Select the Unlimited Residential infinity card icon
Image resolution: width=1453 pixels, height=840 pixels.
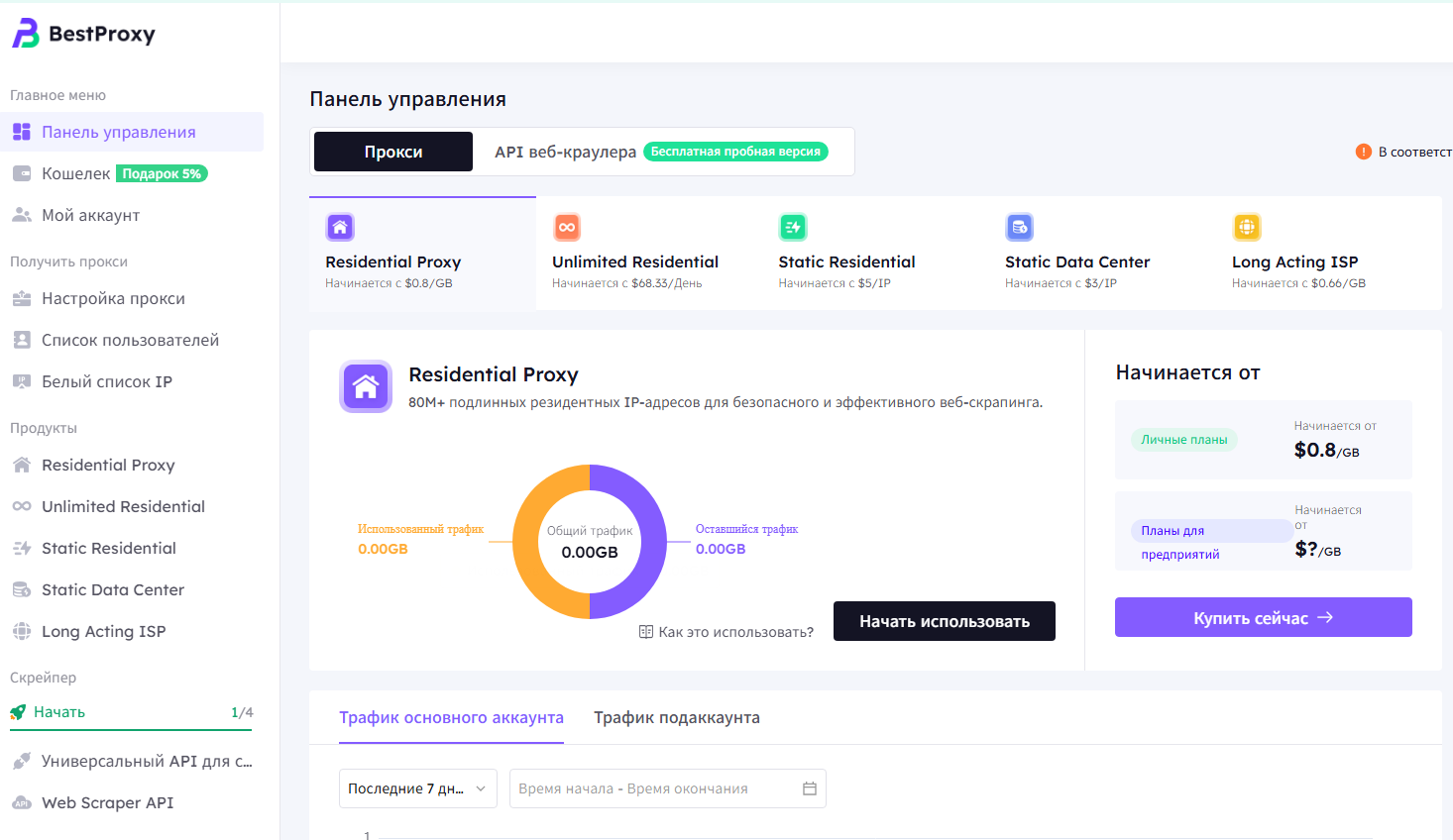point(566,227)
